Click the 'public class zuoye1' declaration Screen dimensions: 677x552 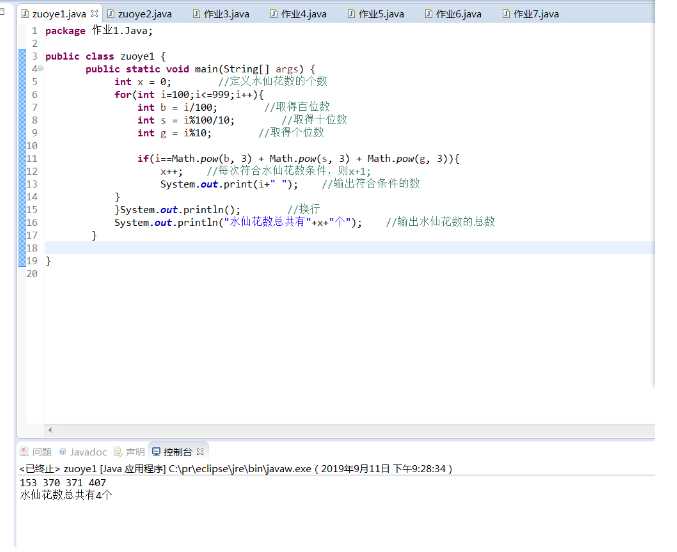105,56
